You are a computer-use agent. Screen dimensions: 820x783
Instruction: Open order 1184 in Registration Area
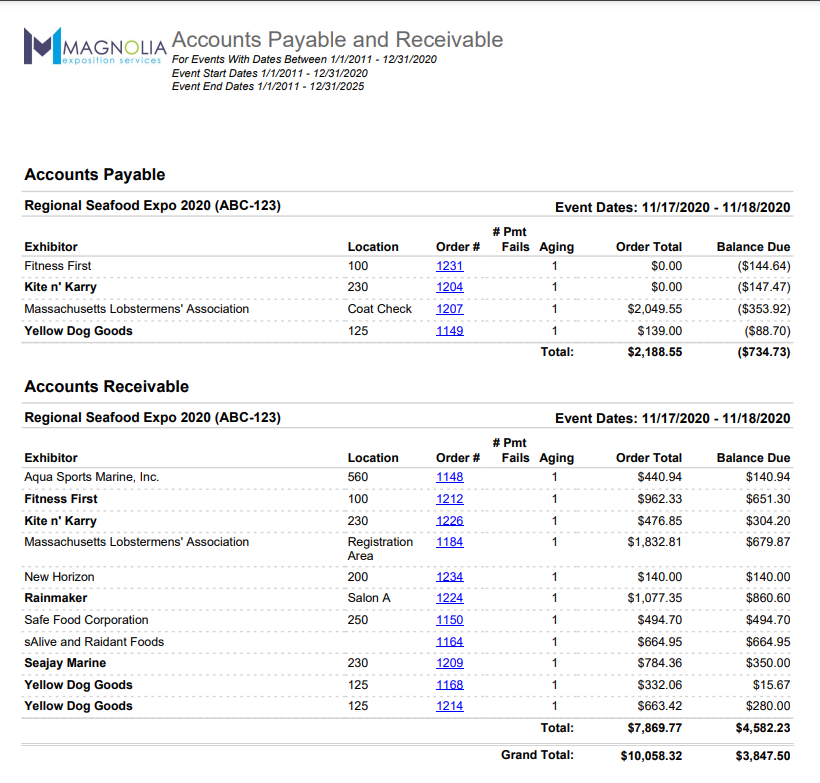click(449, 542)
